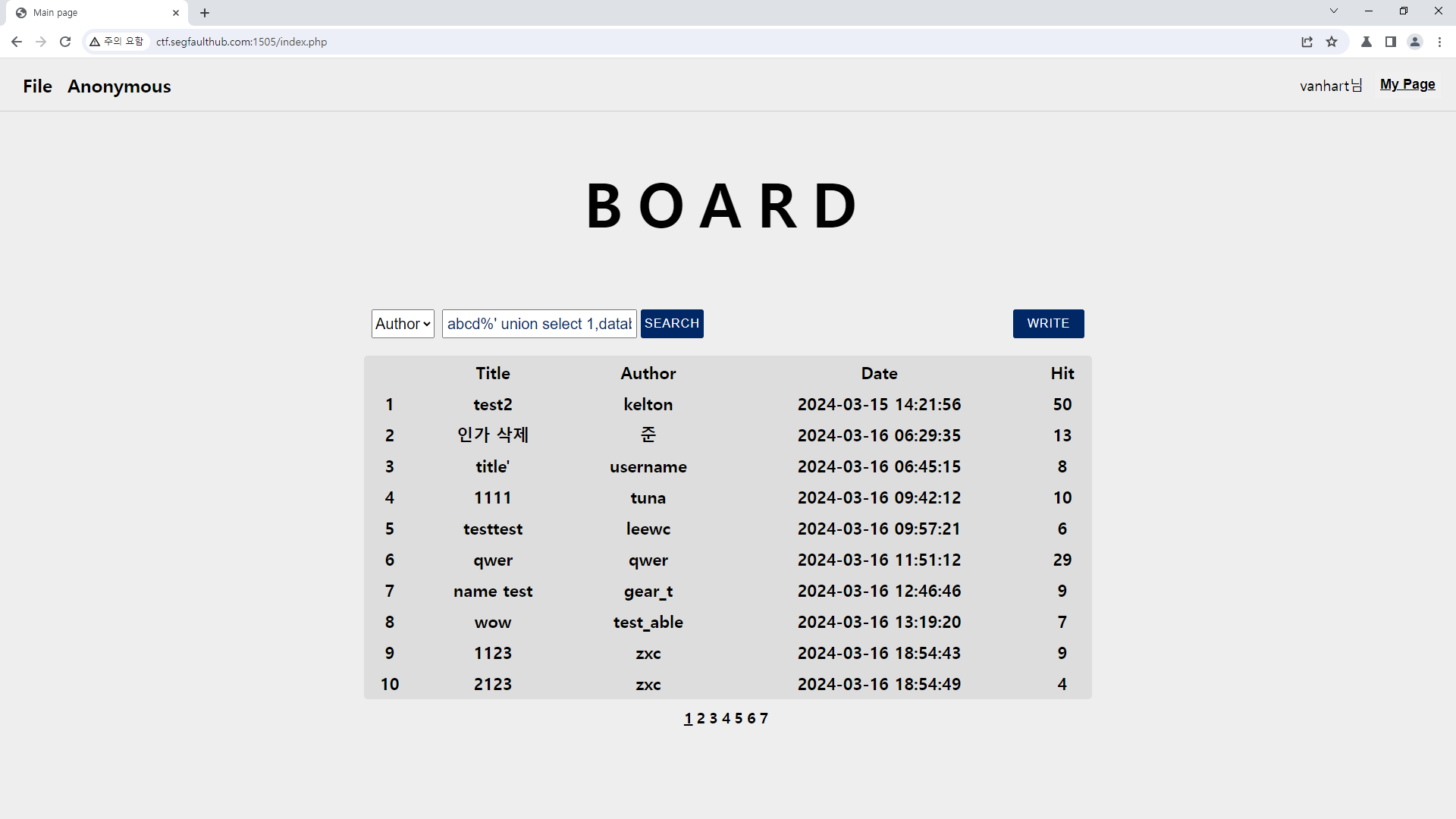Image resolution: width=1456 pixels, height=819 pixels.
Task: Go to pagination page 1
Action: tap(688, 718)
